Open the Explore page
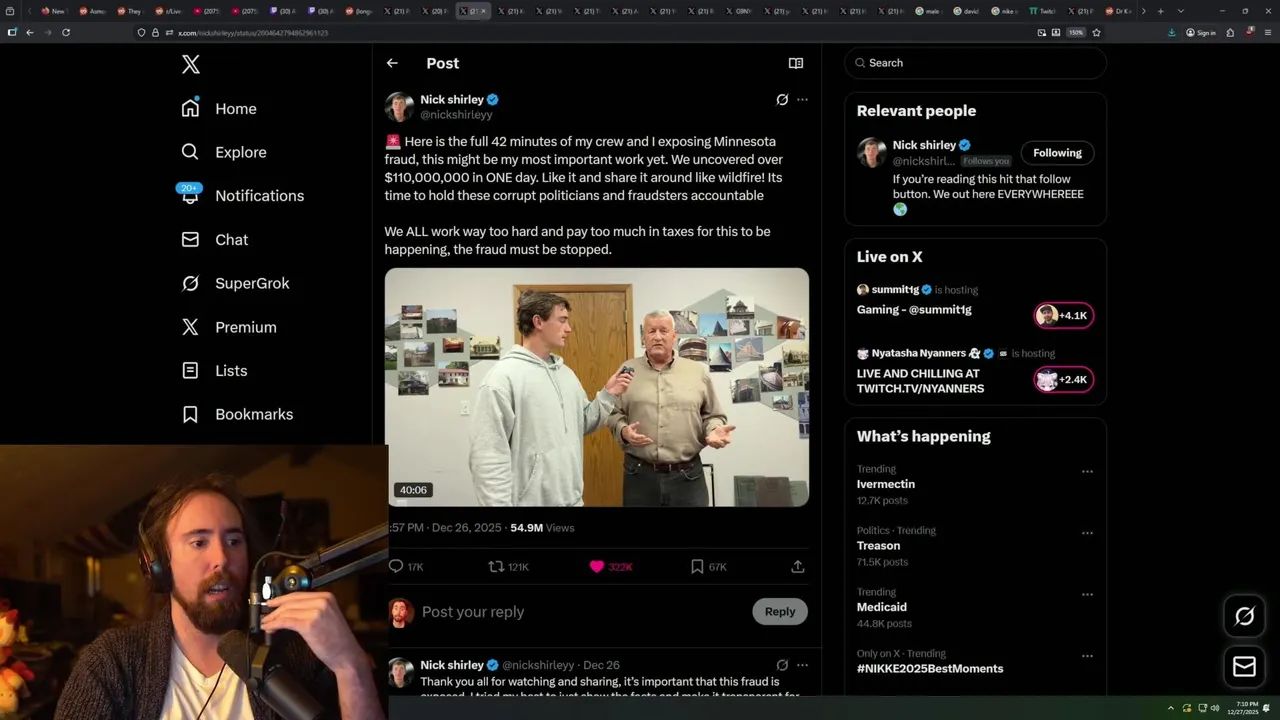This screenshot has width=1280, height=720. tap(224, 152)
